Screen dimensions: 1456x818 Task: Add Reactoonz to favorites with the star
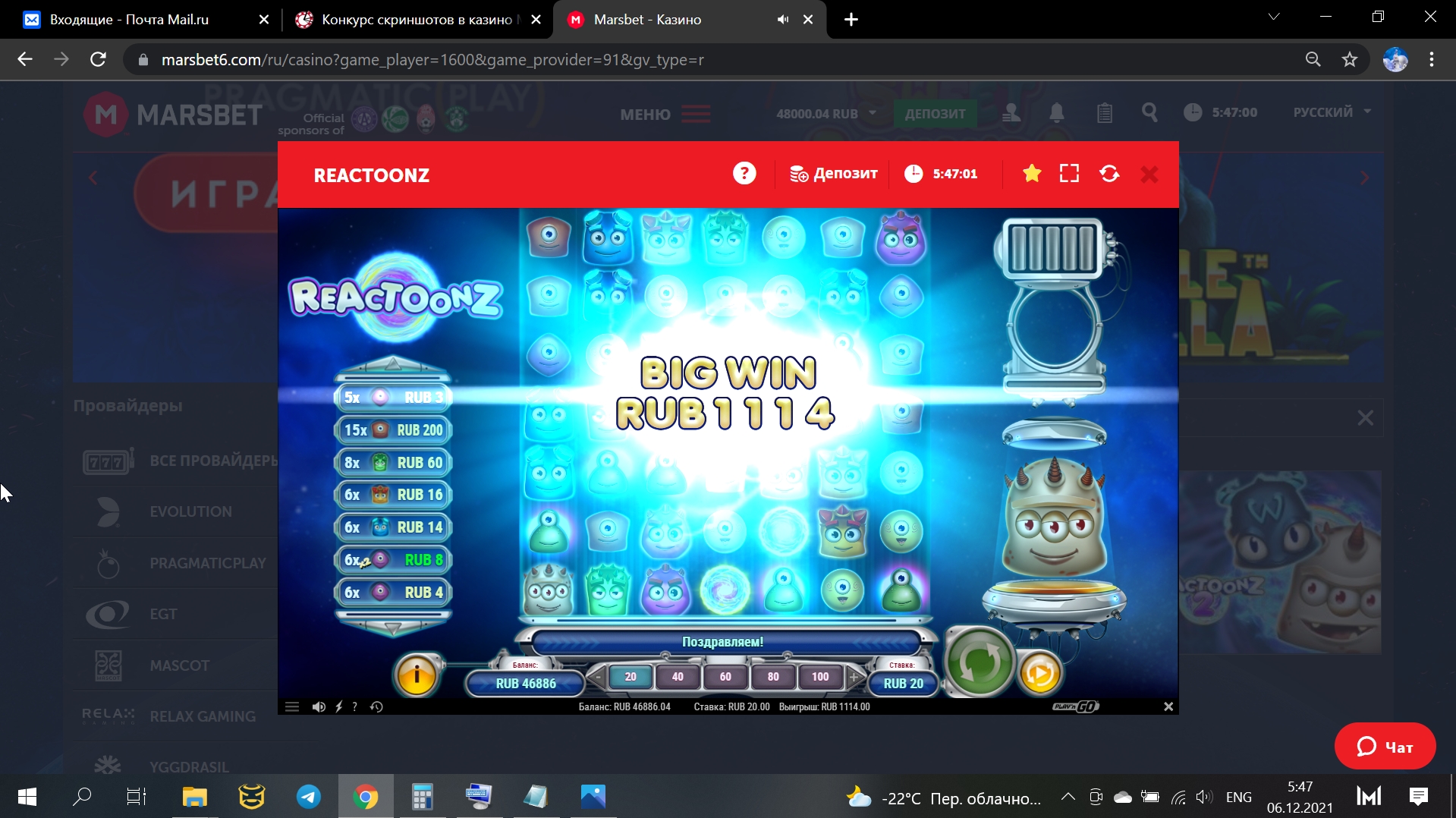[x=1032, y=174]
